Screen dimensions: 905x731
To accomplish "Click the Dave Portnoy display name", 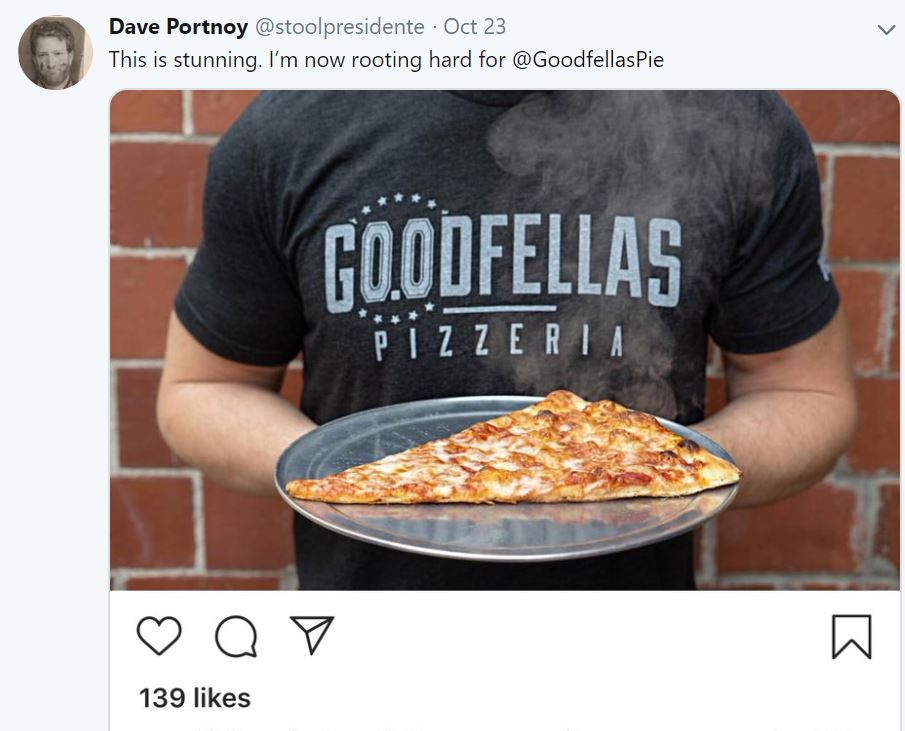I will click(178, 27).
